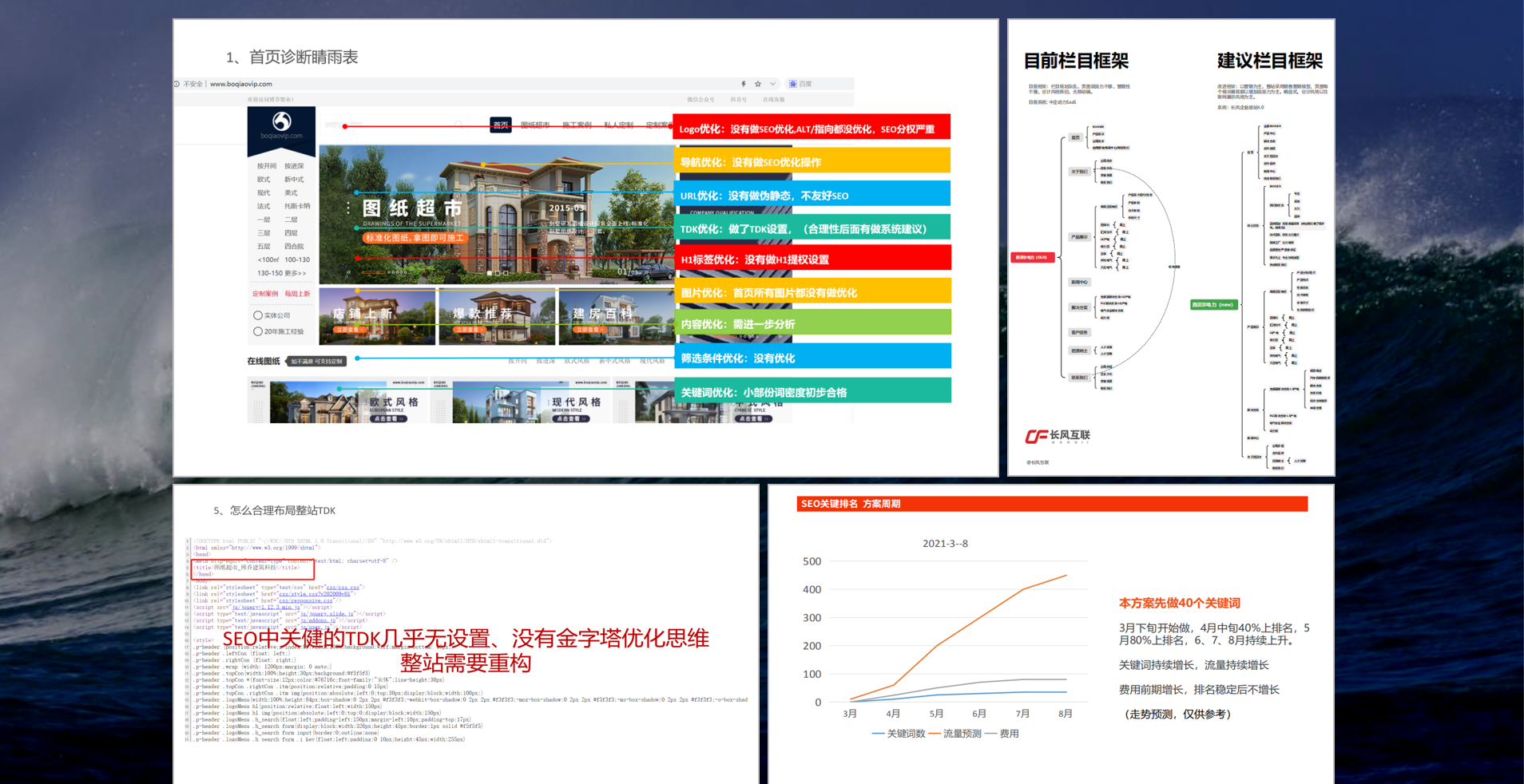Click the 建议栏目框架 heading
Viewport: 1524px width, 784px height.
pos(1269,61)
